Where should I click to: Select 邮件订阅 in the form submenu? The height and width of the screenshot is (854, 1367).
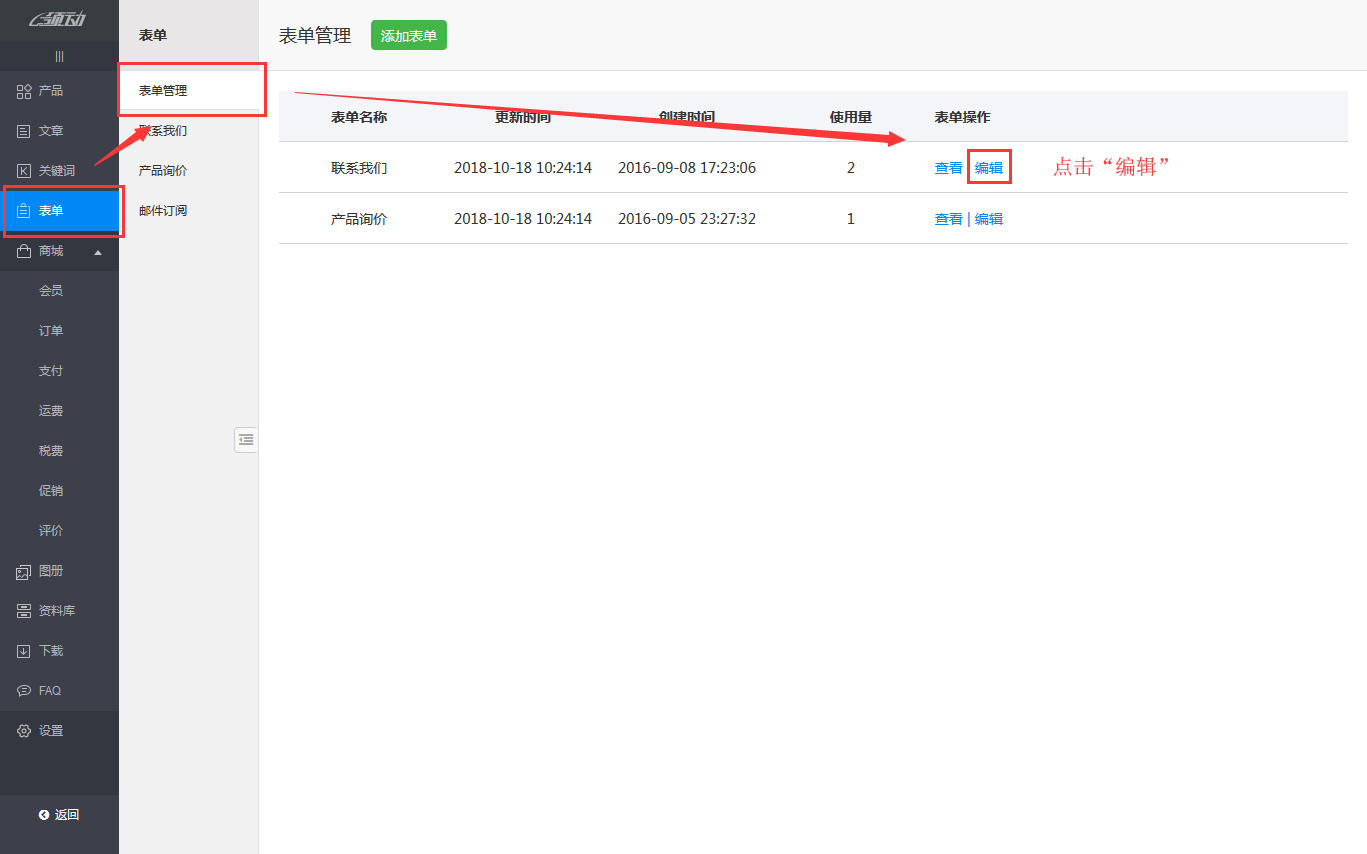163,211
